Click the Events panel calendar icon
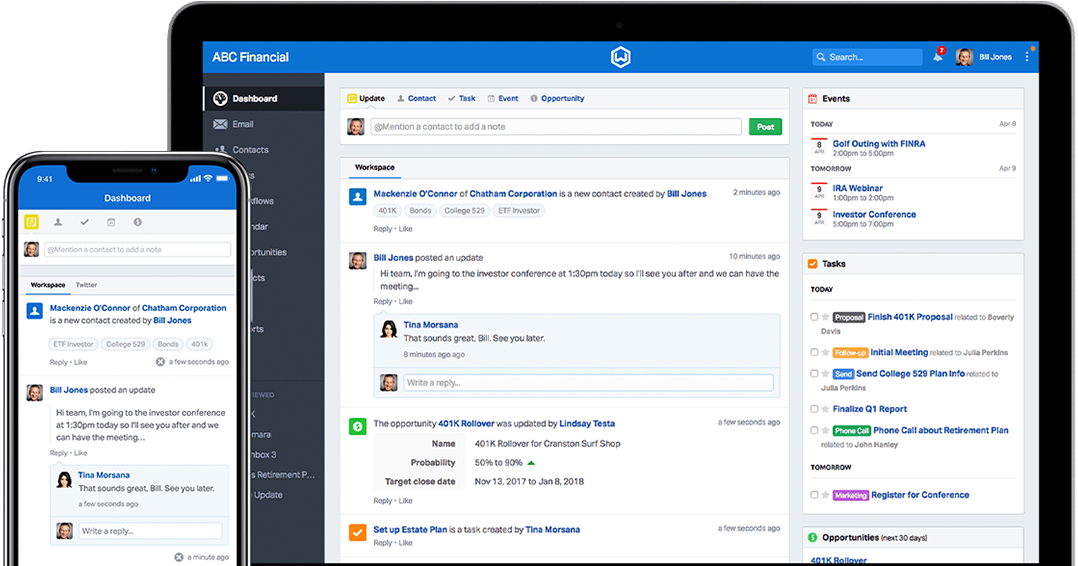The image size is (1078, 566). (813, 99)
